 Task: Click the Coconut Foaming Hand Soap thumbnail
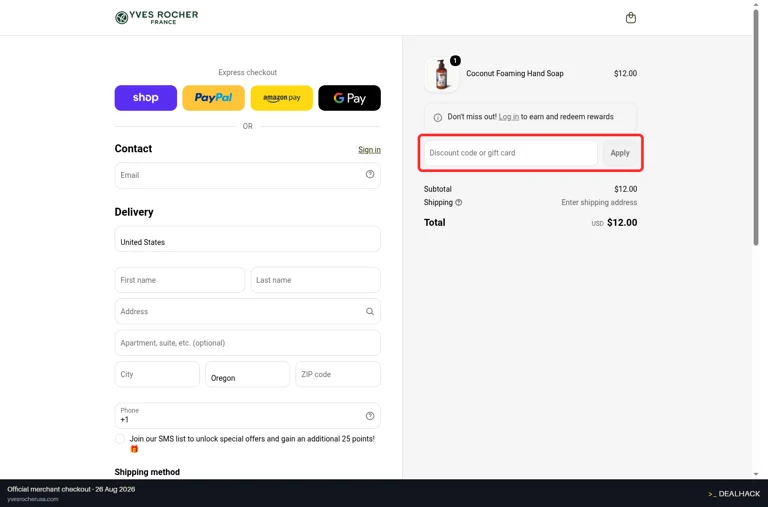coord(441,74)
